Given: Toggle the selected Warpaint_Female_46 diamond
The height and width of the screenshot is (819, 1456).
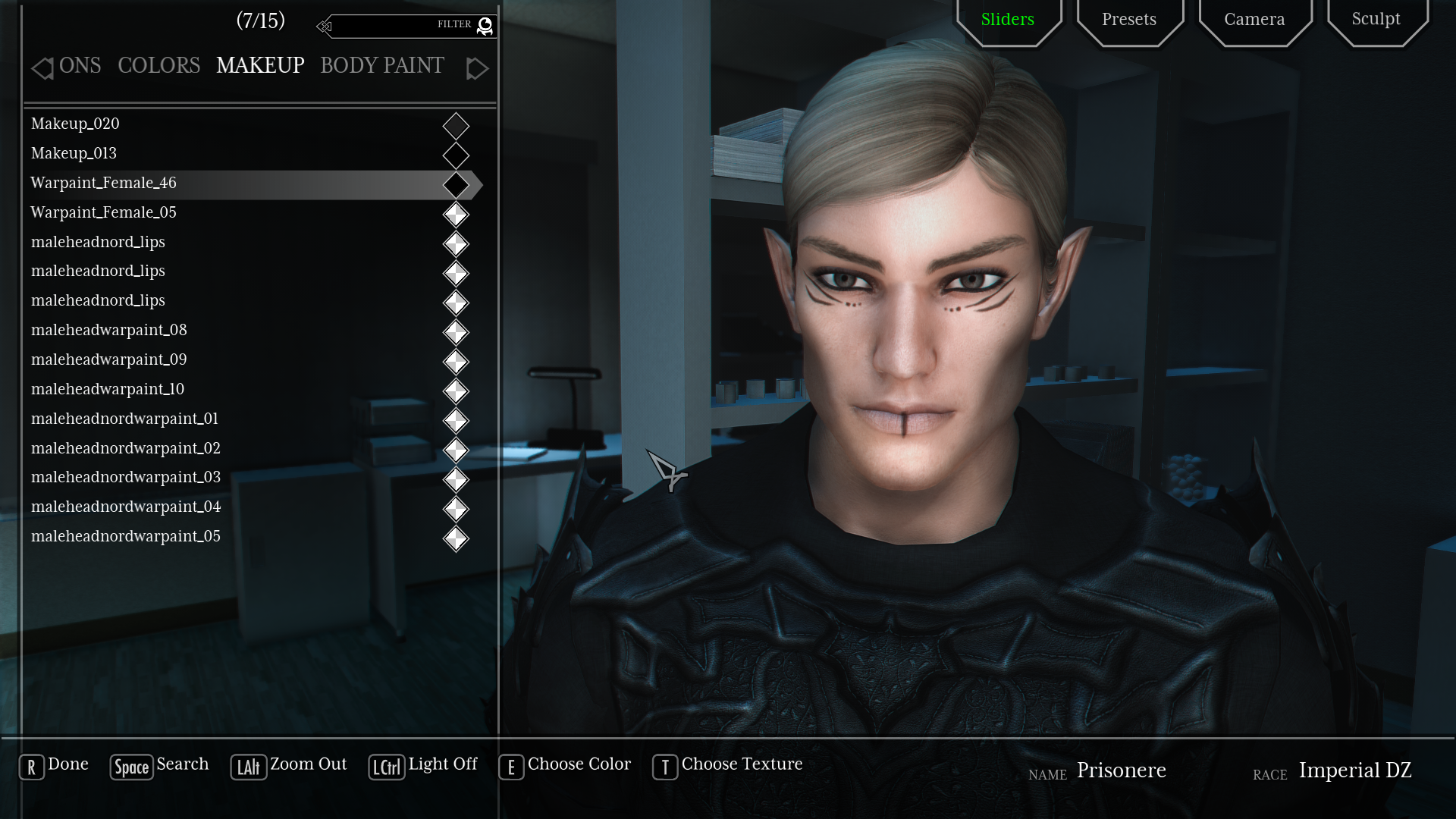Looking at the screenshot, I should click(x=456, y=185).
